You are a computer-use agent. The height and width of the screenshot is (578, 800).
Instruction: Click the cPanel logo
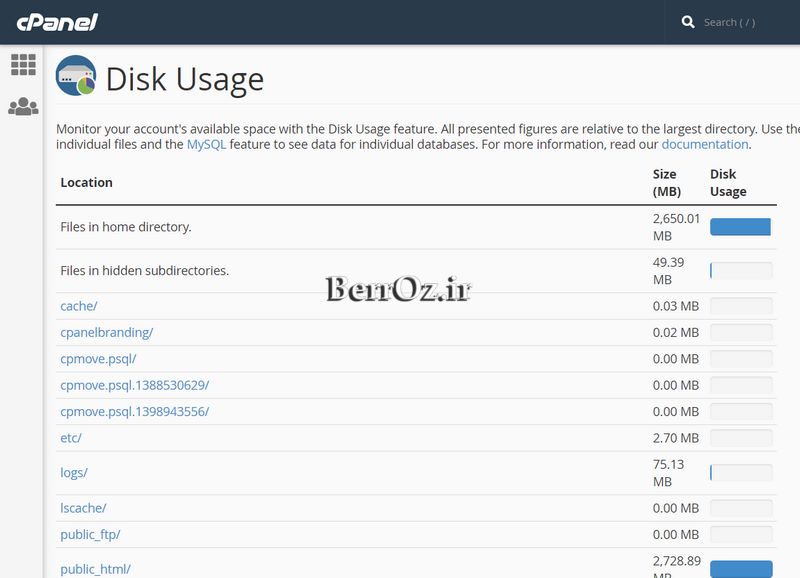click(x=55, y=22)
